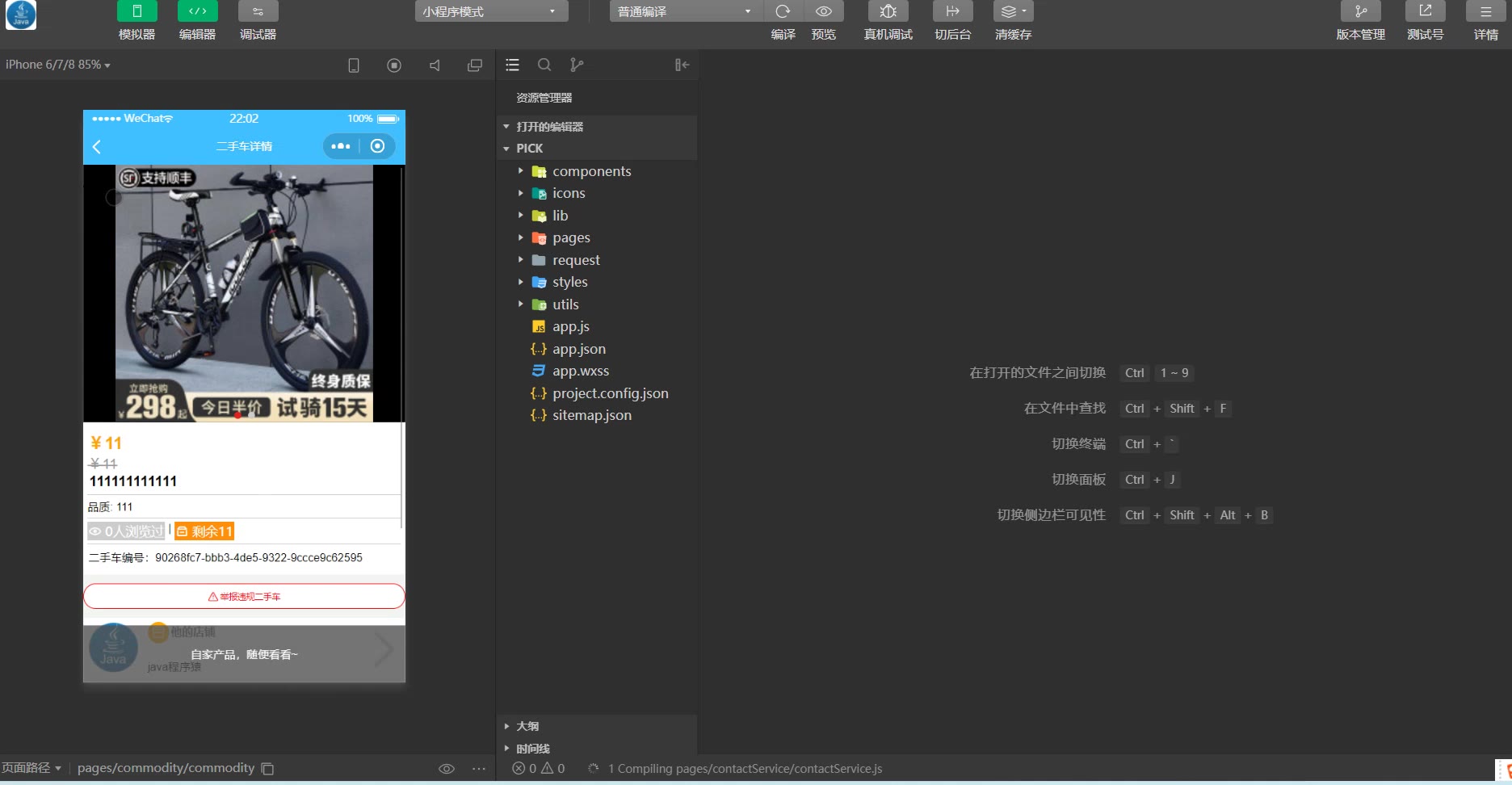
Task: Open the app.wxss file
Action: [x=597, y=371]
